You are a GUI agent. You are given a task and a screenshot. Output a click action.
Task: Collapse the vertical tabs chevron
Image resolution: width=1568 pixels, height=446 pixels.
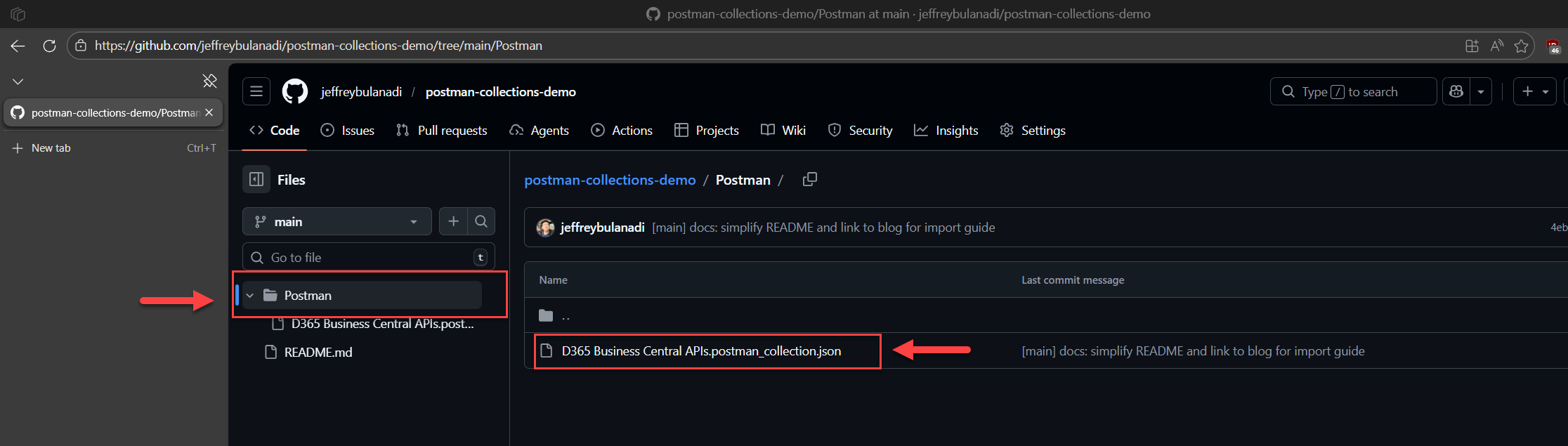click(18, 81)
